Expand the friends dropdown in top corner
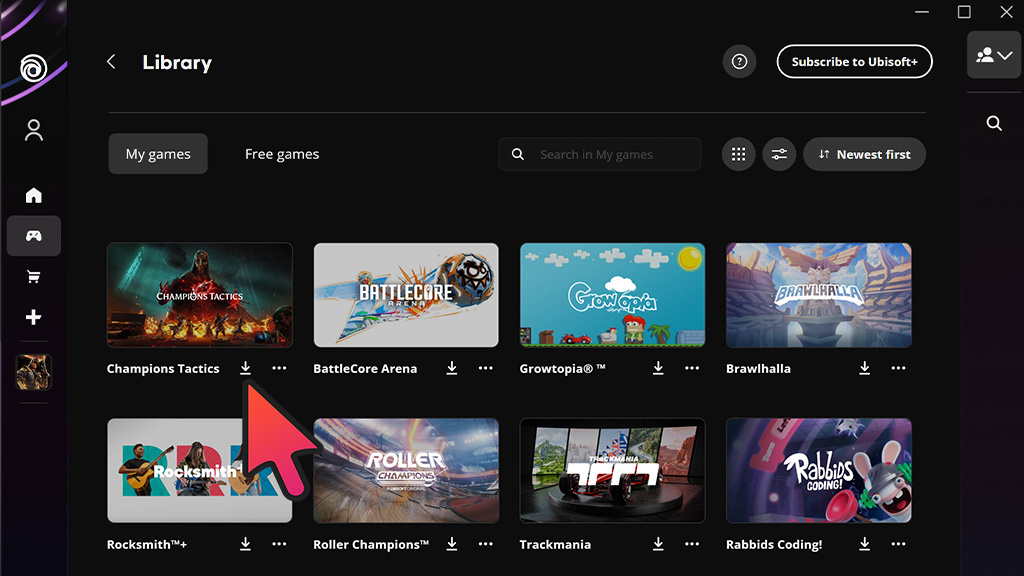 (994, 56)
